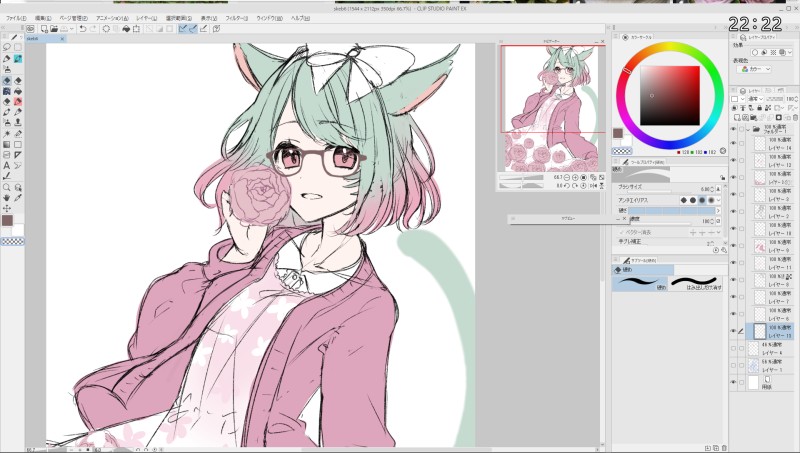
Task: Select the Text tool (A)
Action: [7, 165]
